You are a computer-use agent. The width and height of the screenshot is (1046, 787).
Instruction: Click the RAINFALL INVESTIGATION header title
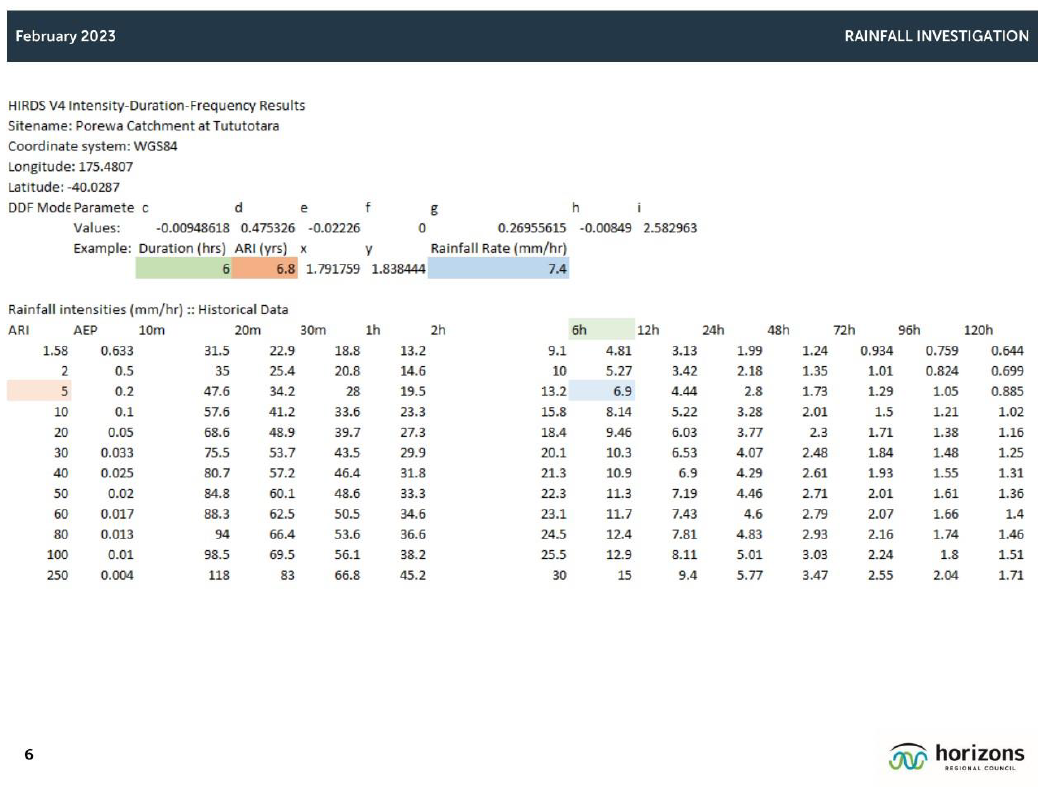[x=936, y=36]
